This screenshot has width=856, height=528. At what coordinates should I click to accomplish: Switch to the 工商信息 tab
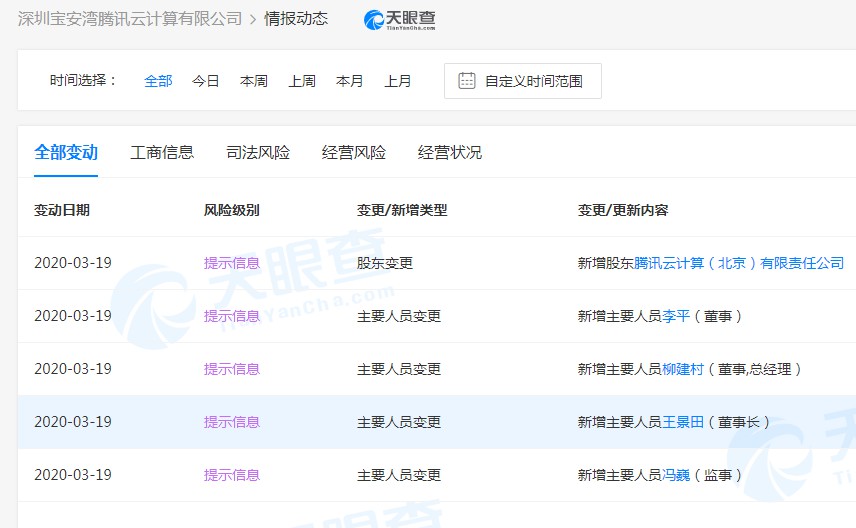click(x=162, y=152)
